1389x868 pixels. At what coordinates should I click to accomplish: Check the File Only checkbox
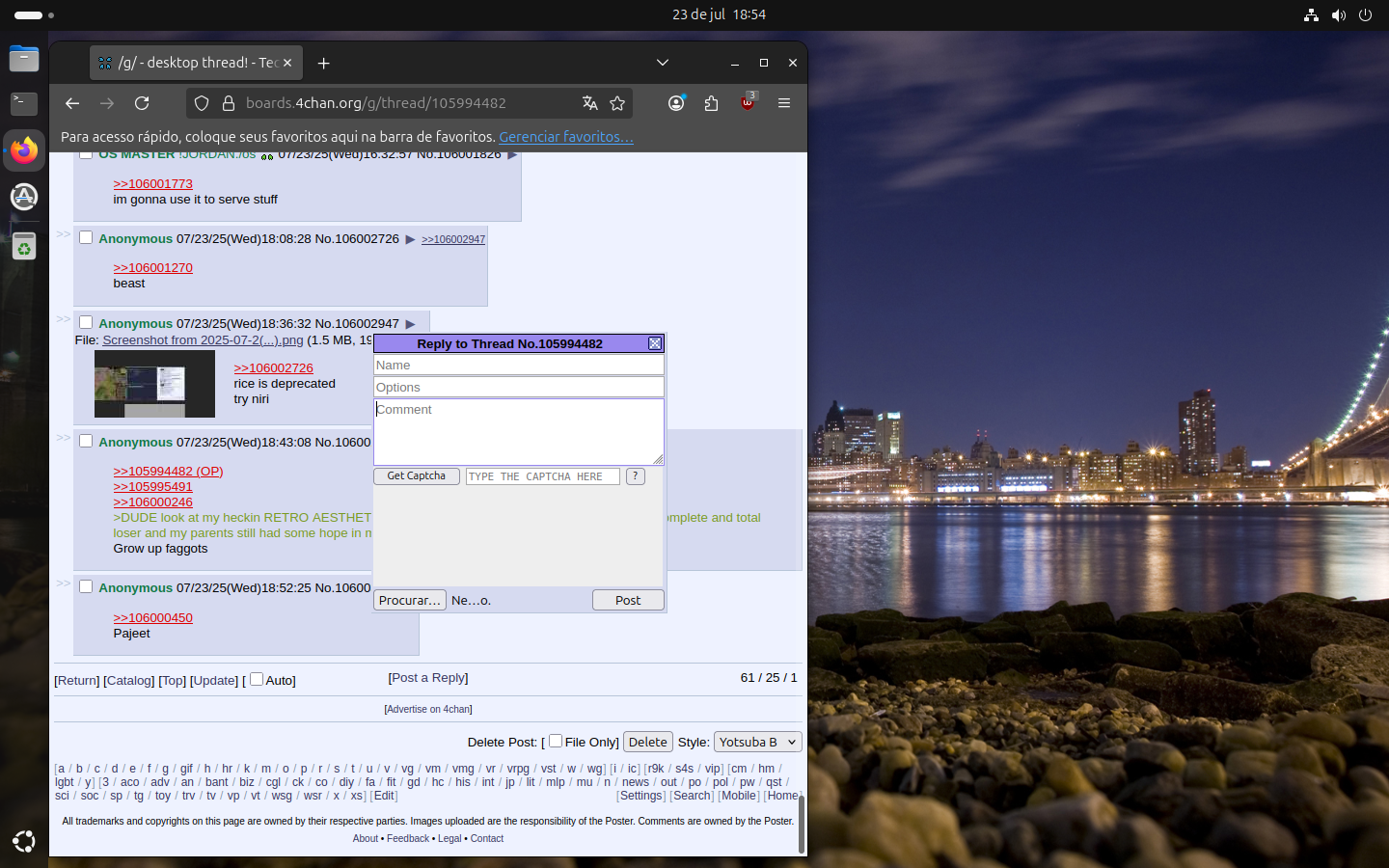tap(556, 741)
